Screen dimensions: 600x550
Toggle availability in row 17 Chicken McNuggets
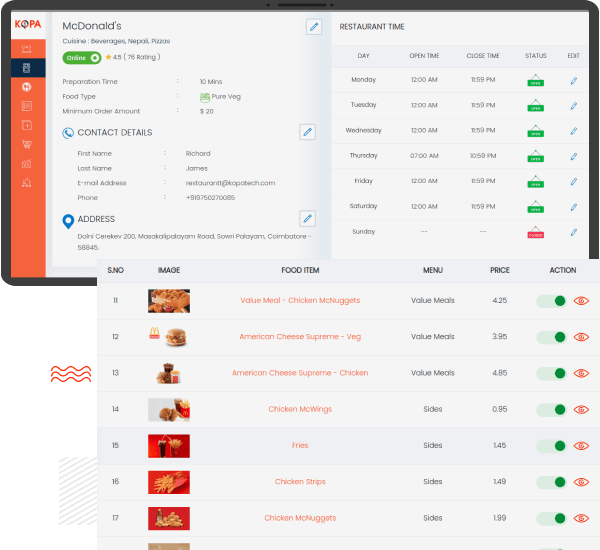click(551, 518)
